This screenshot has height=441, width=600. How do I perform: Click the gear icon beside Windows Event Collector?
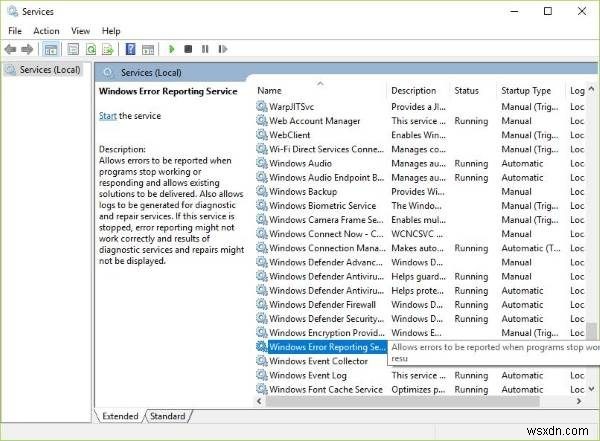click(x=262, y=361)
